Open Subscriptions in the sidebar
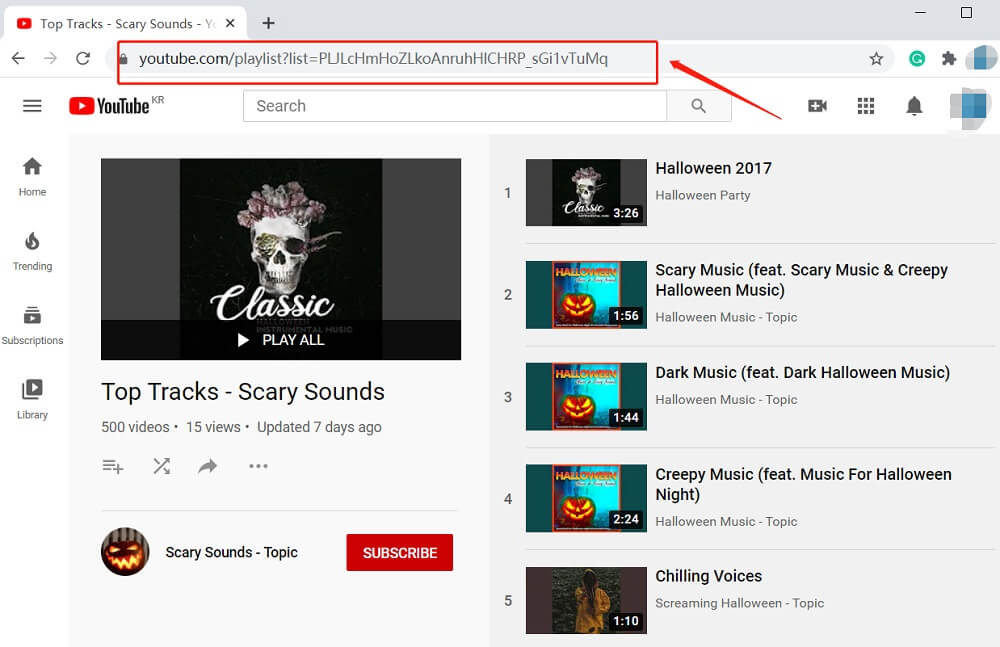 [33, 325]
